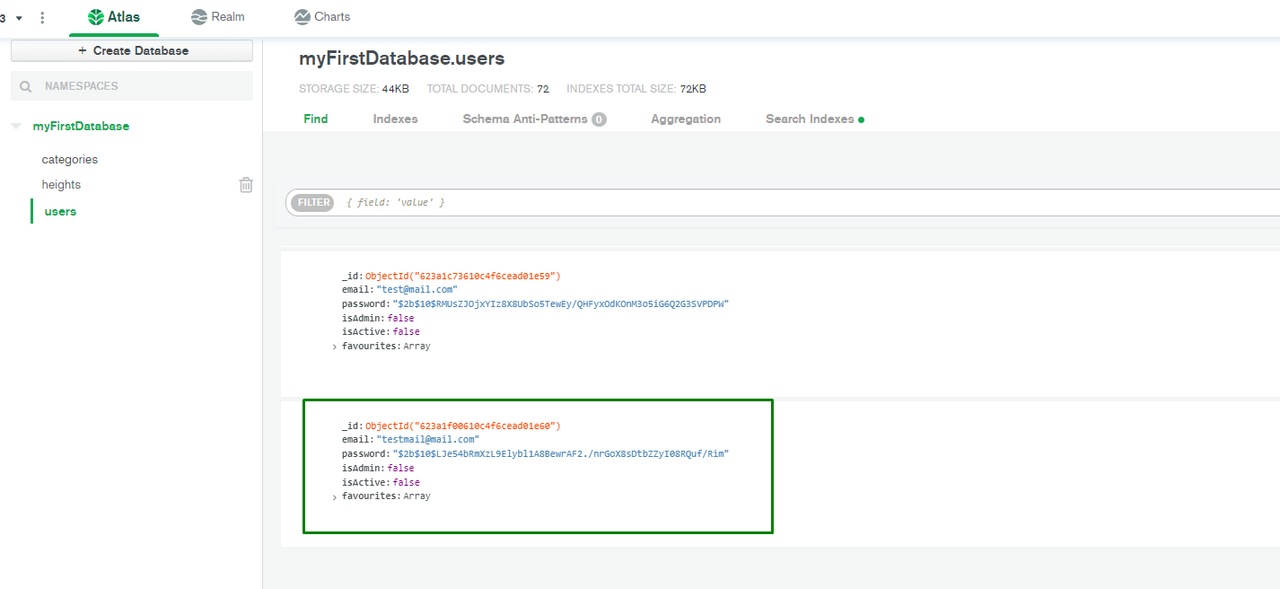The height and width of the screenshot is (589, 1280).
Task: Open the heights collection
Action: click(x=61, y=185)
